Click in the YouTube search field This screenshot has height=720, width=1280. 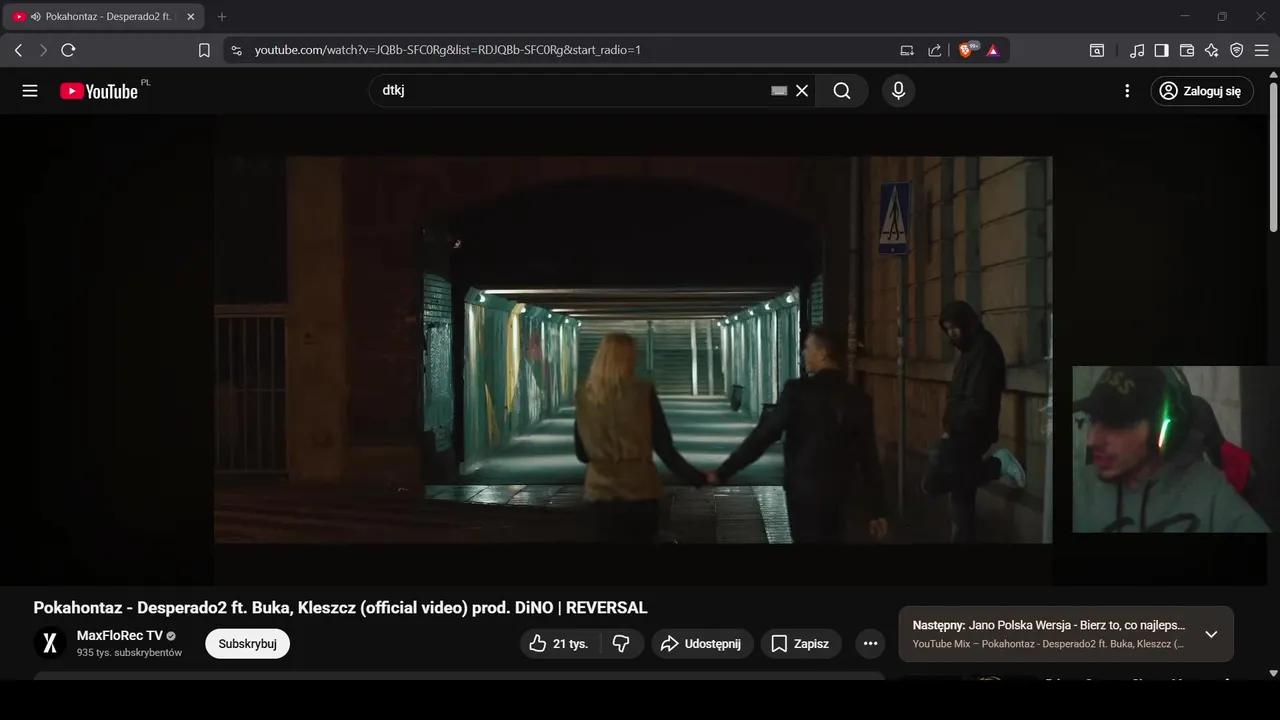pos(575,91)
